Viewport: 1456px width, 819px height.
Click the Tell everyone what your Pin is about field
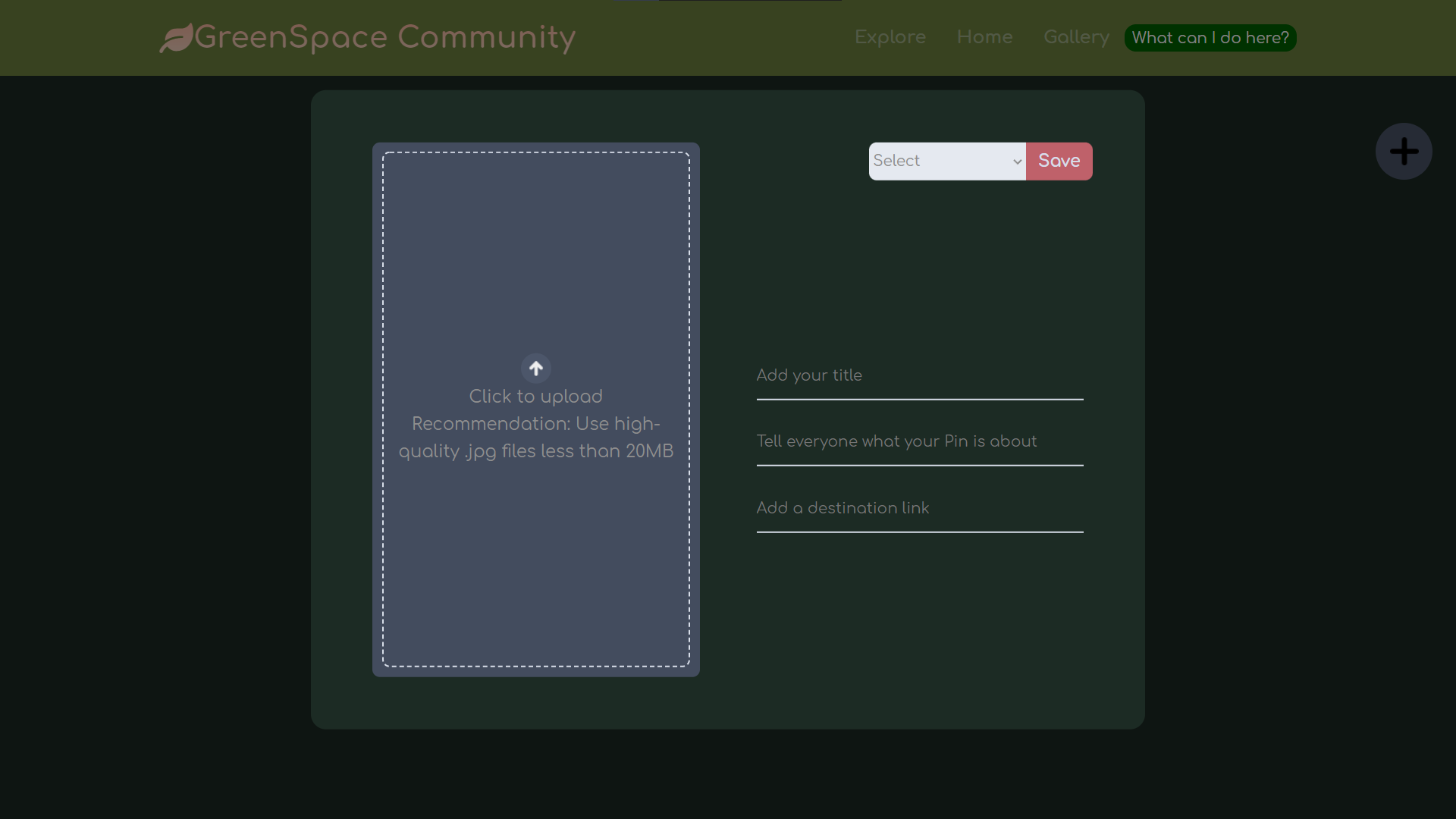[919, 442]
